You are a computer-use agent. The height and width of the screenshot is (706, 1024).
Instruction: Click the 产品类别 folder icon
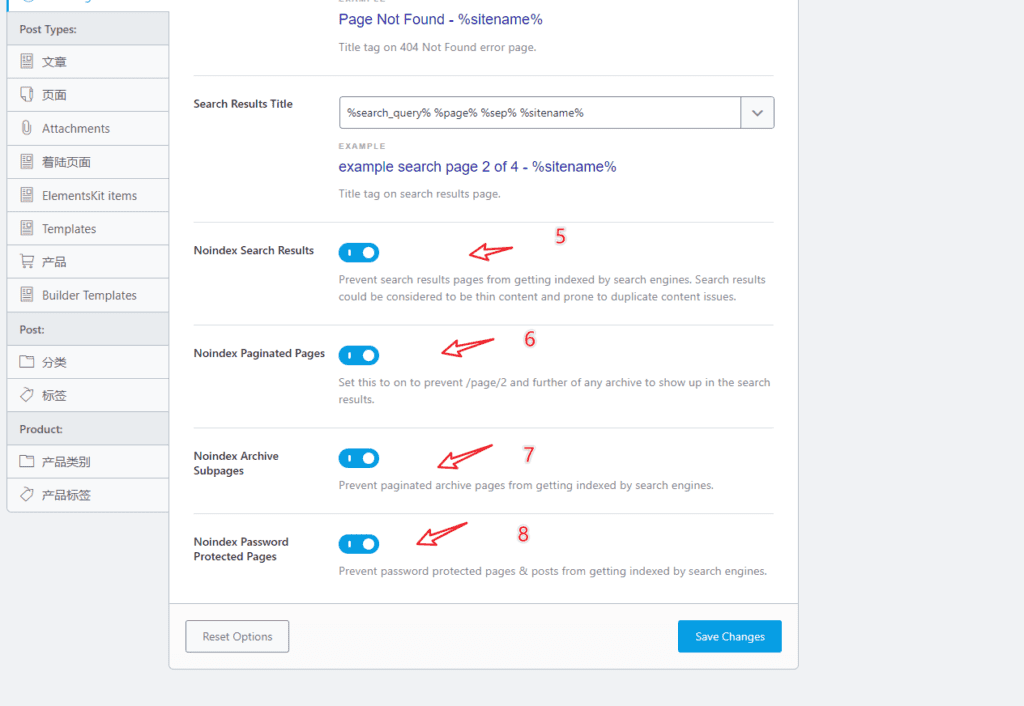(27, 461)
